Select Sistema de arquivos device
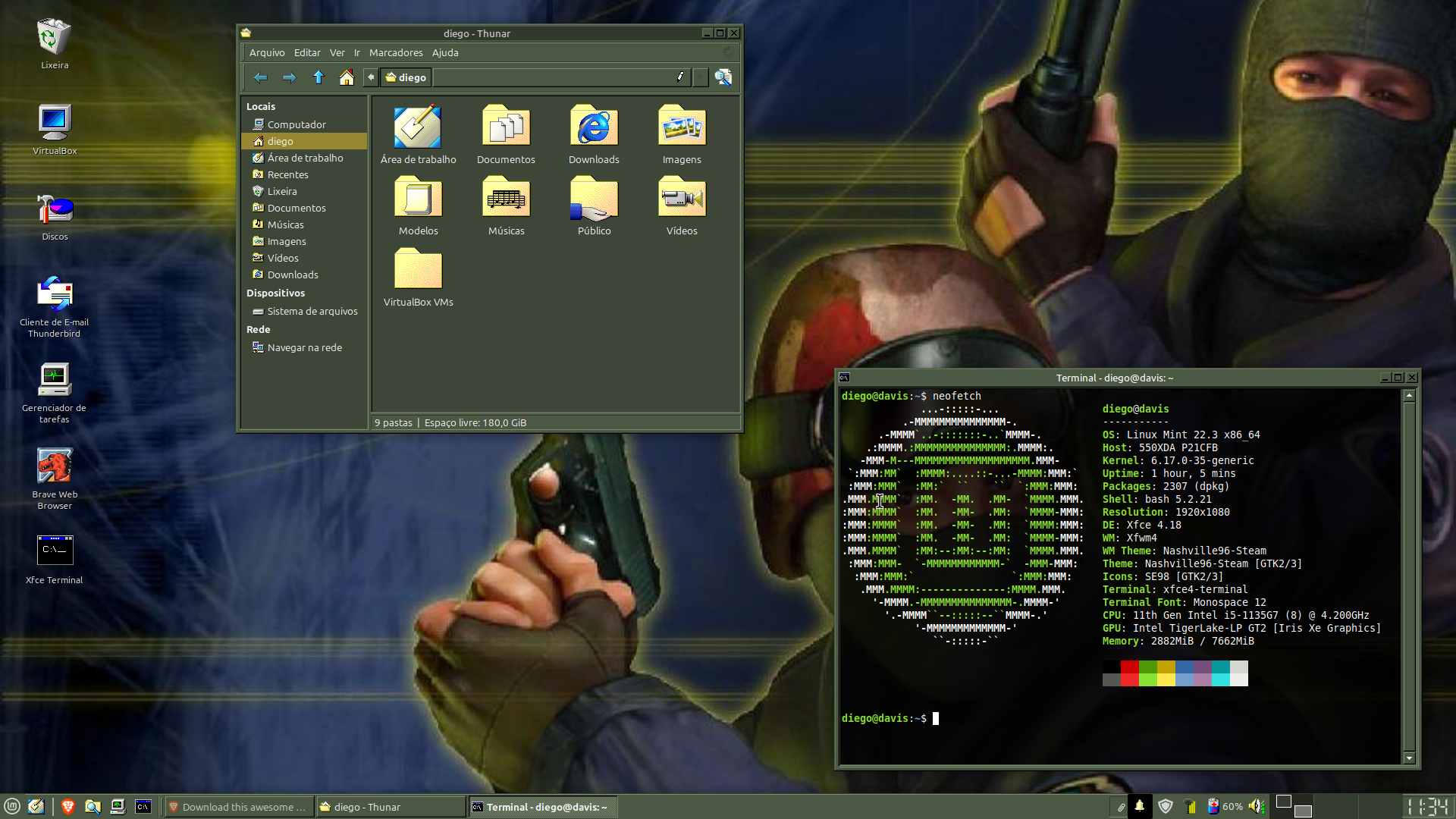Image resolution: width=1456 pixels, height=819 pixels. (304, 311)
